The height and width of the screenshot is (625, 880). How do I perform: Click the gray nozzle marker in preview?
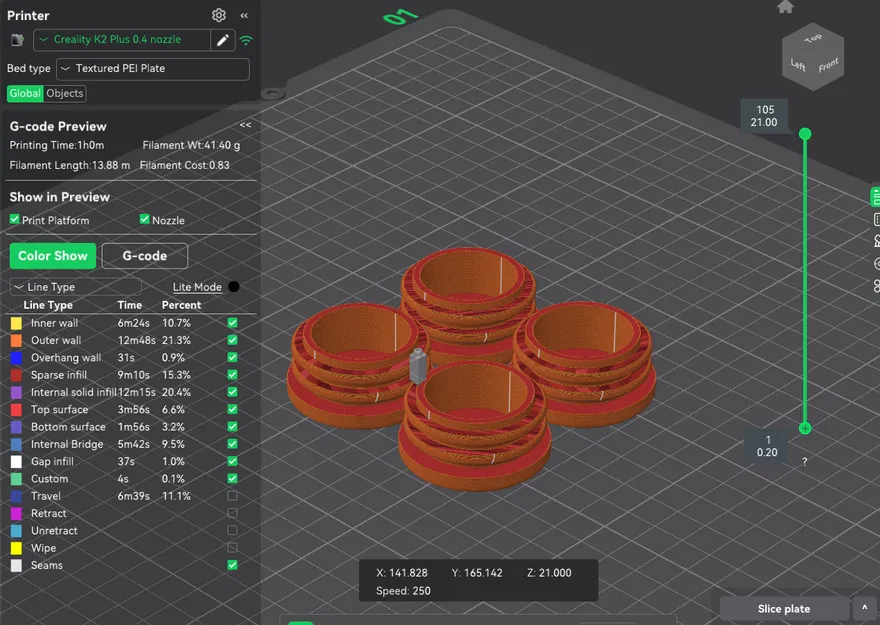pyautogui.click(x=418, y=365)
